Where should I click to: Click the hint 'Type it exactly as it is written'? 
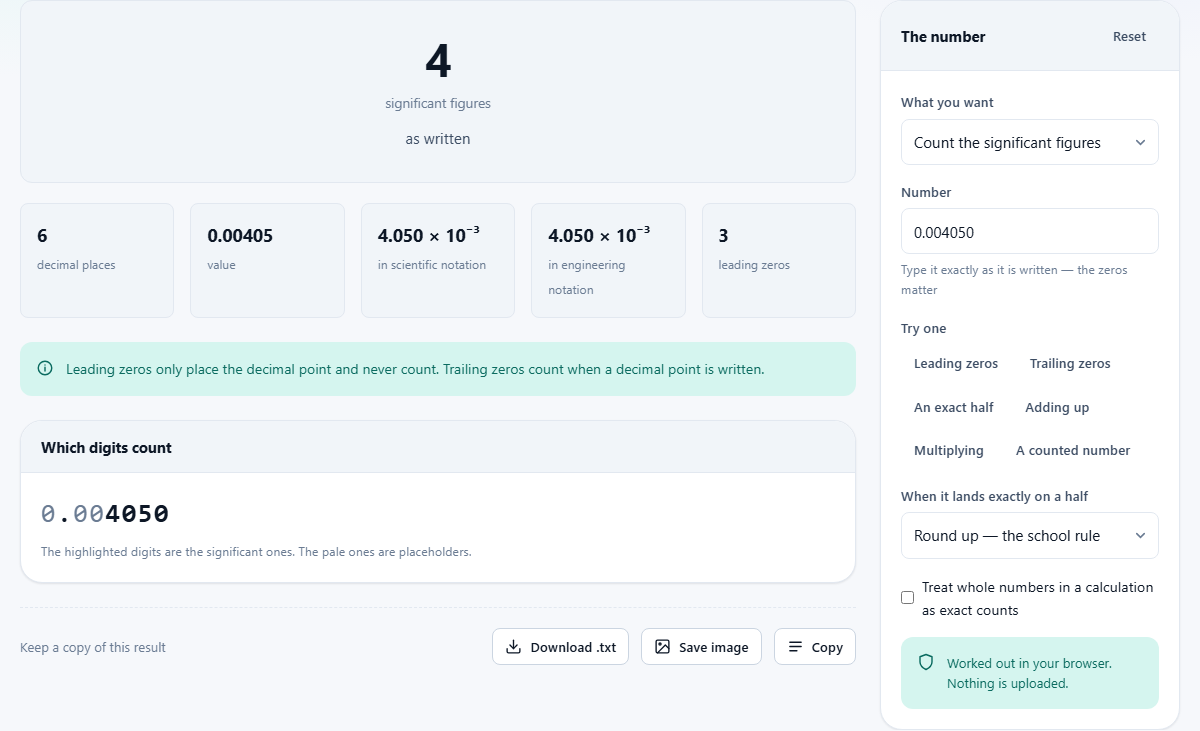point(1014,280)
